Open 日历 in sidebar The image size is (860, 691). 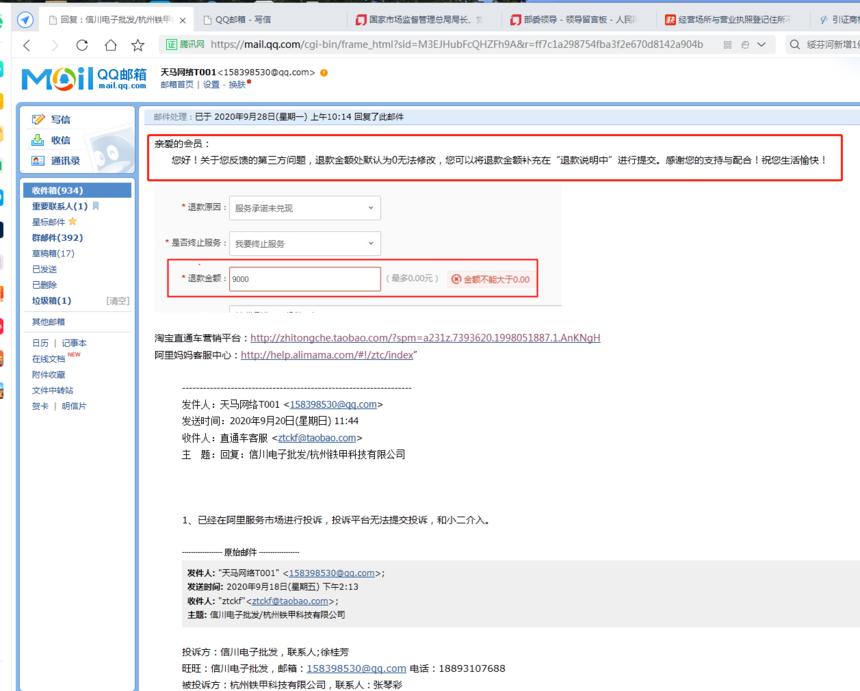tap(40, 343)
